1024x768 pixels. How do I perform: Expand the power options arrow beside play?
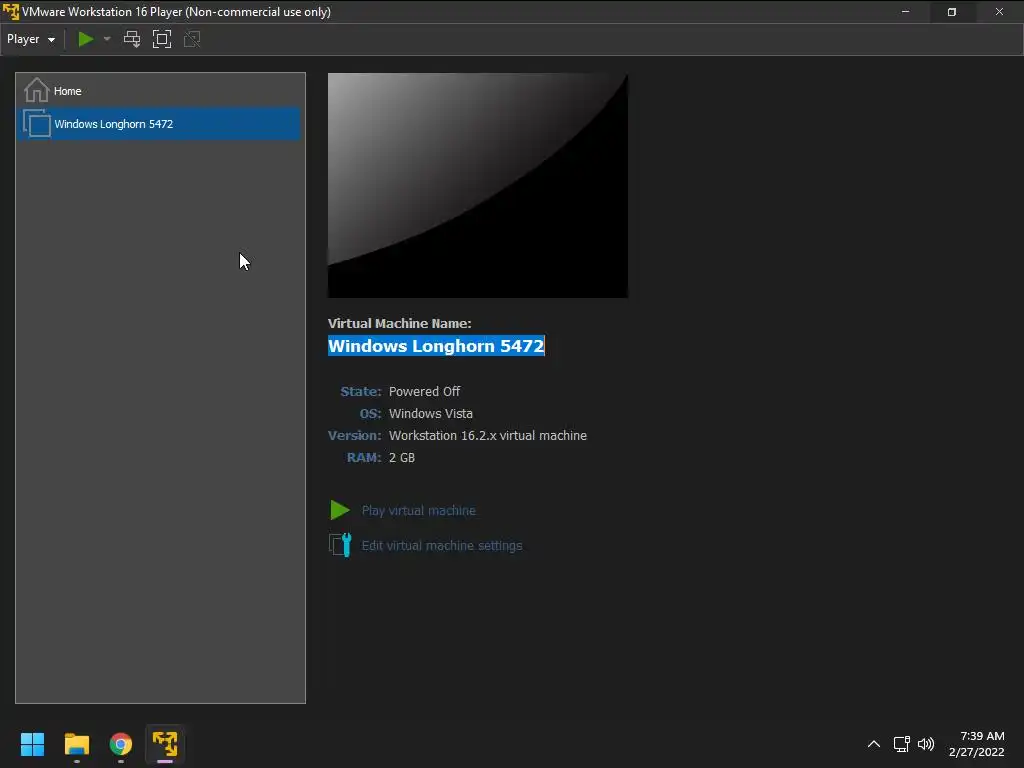point(107,39)
